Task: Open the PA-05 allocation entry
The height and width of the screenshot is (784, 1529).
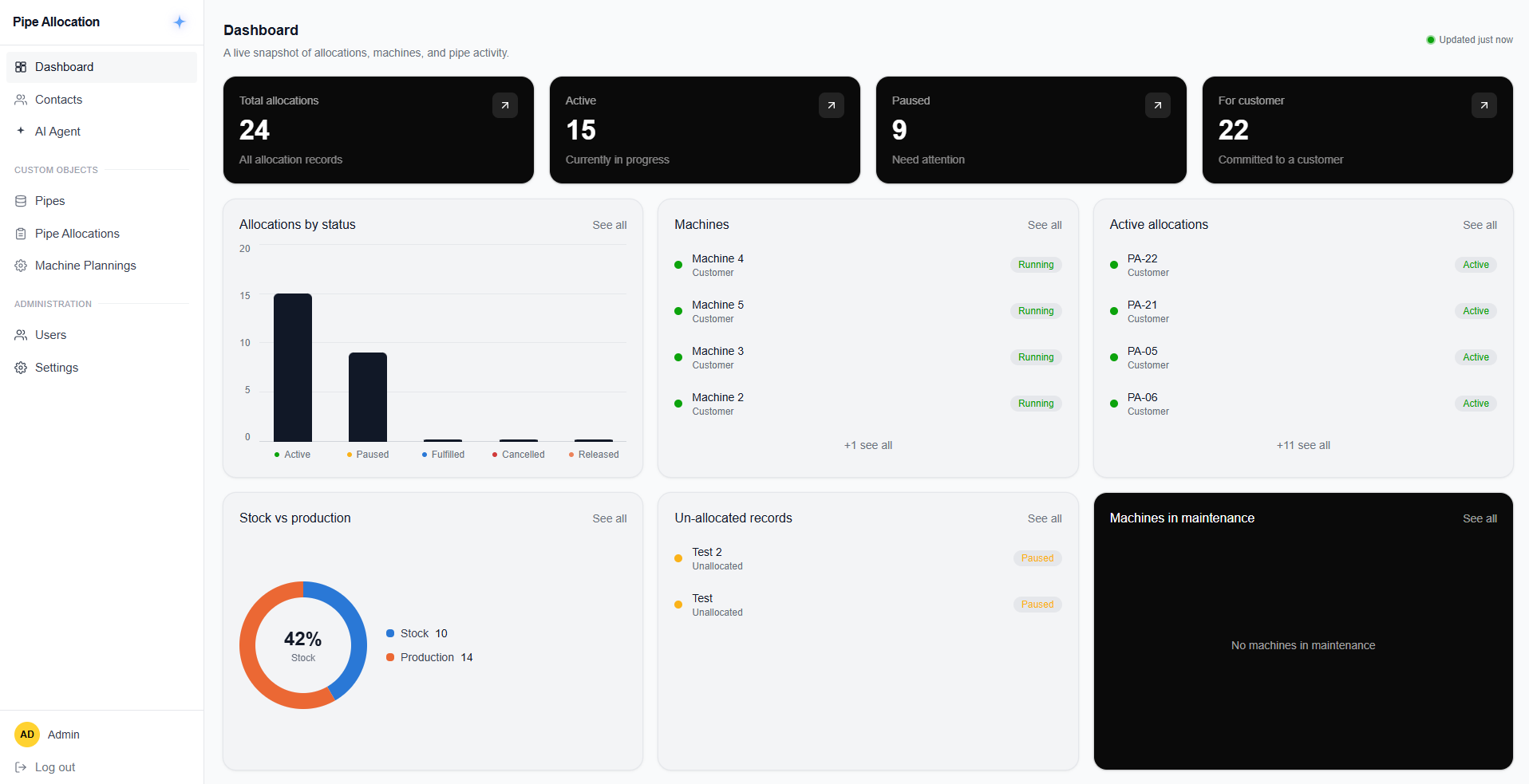Action: pos(1303,357)
